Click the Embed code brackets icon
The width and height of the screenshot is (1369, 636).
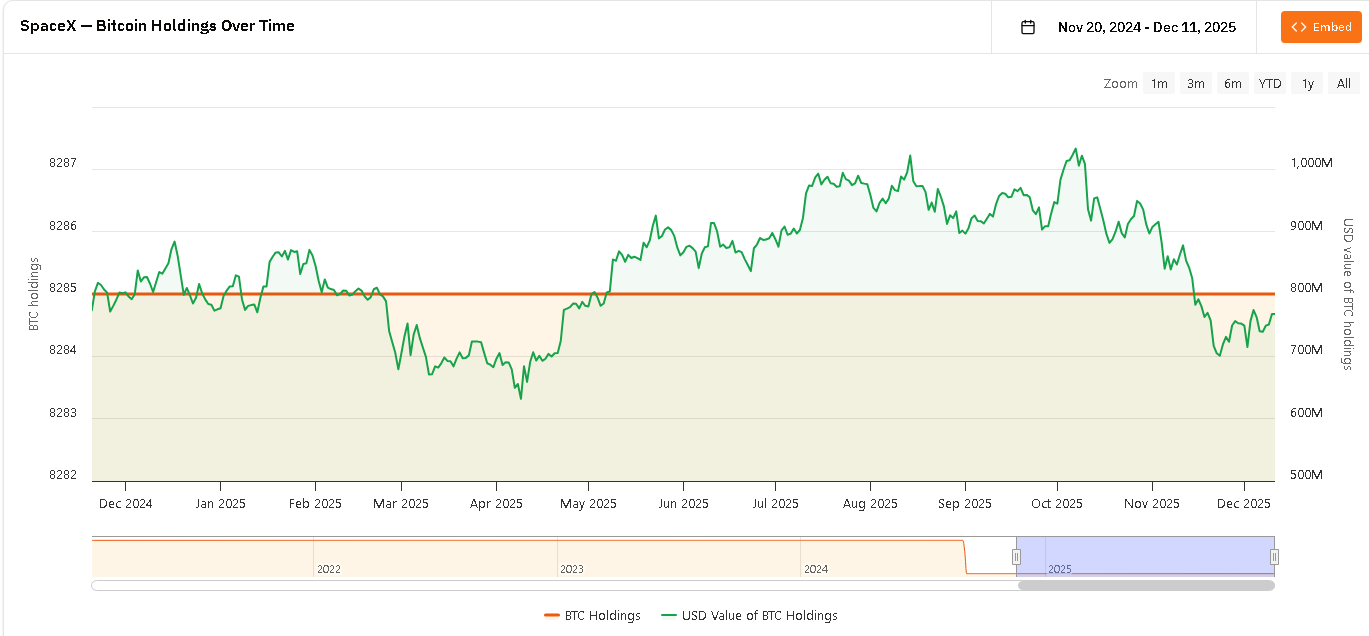1299,27
